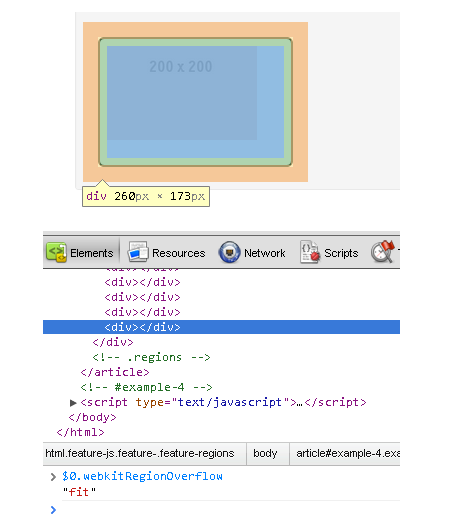Click the $0.webkitRegionOverflow console entry
The image size is (449, 530).
pos(142,476)
